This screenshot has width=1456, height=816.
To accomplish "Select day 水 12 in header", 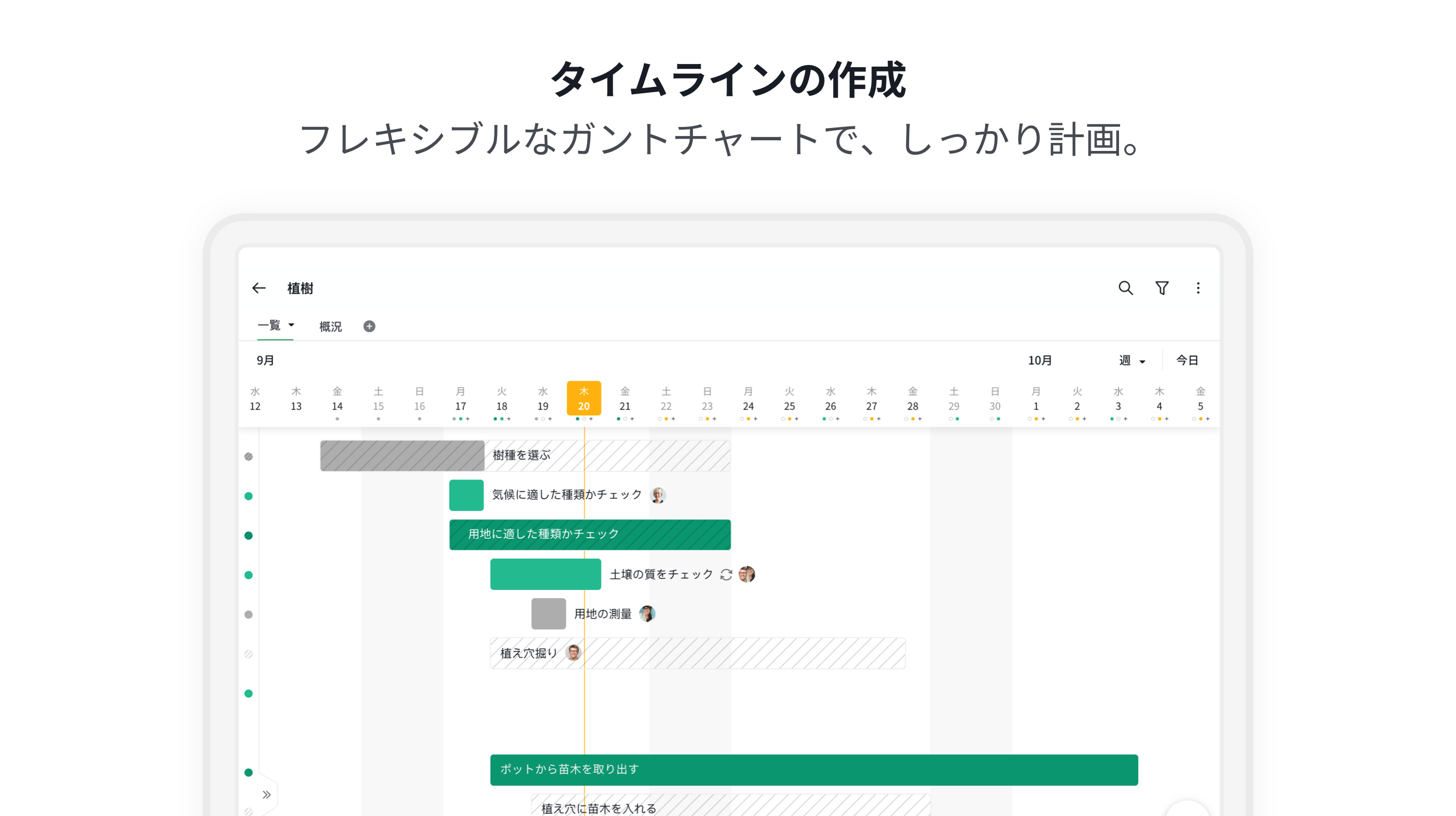I will click(255, 399).
